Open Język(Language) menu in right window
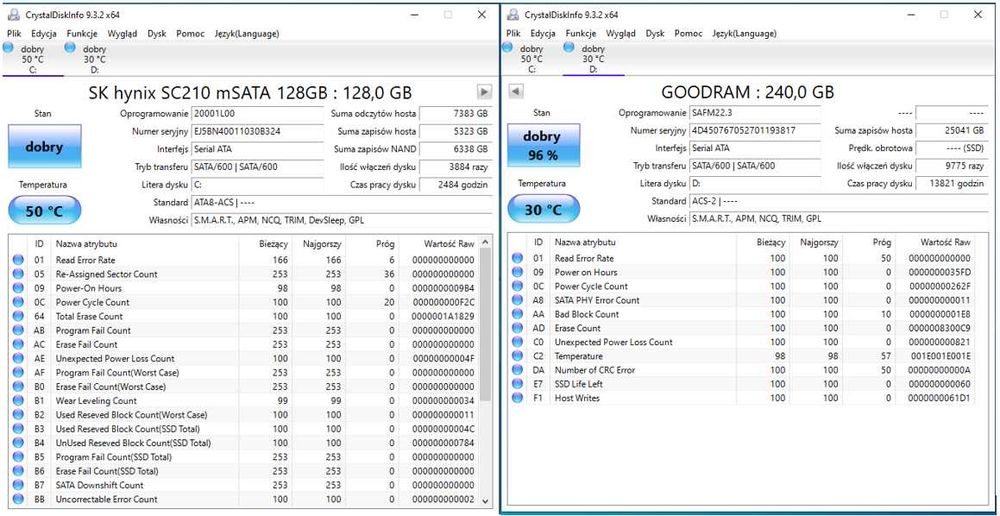 [x=744, y=33]
